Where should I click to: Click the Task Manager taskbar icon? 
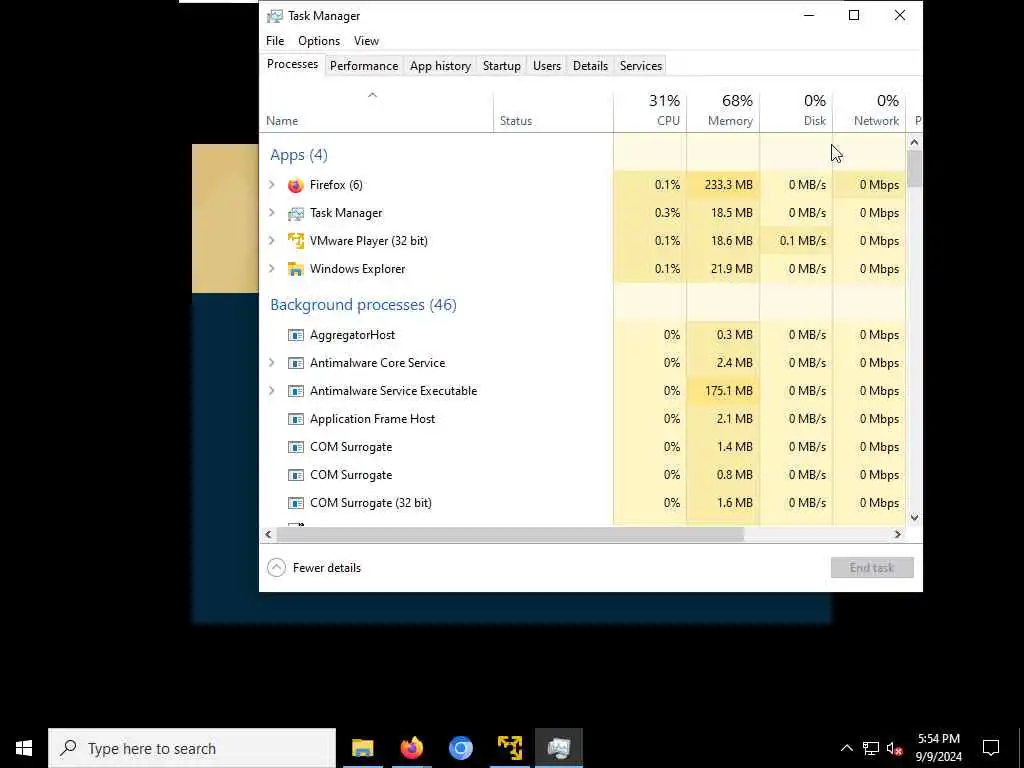(x=558, y=748)
